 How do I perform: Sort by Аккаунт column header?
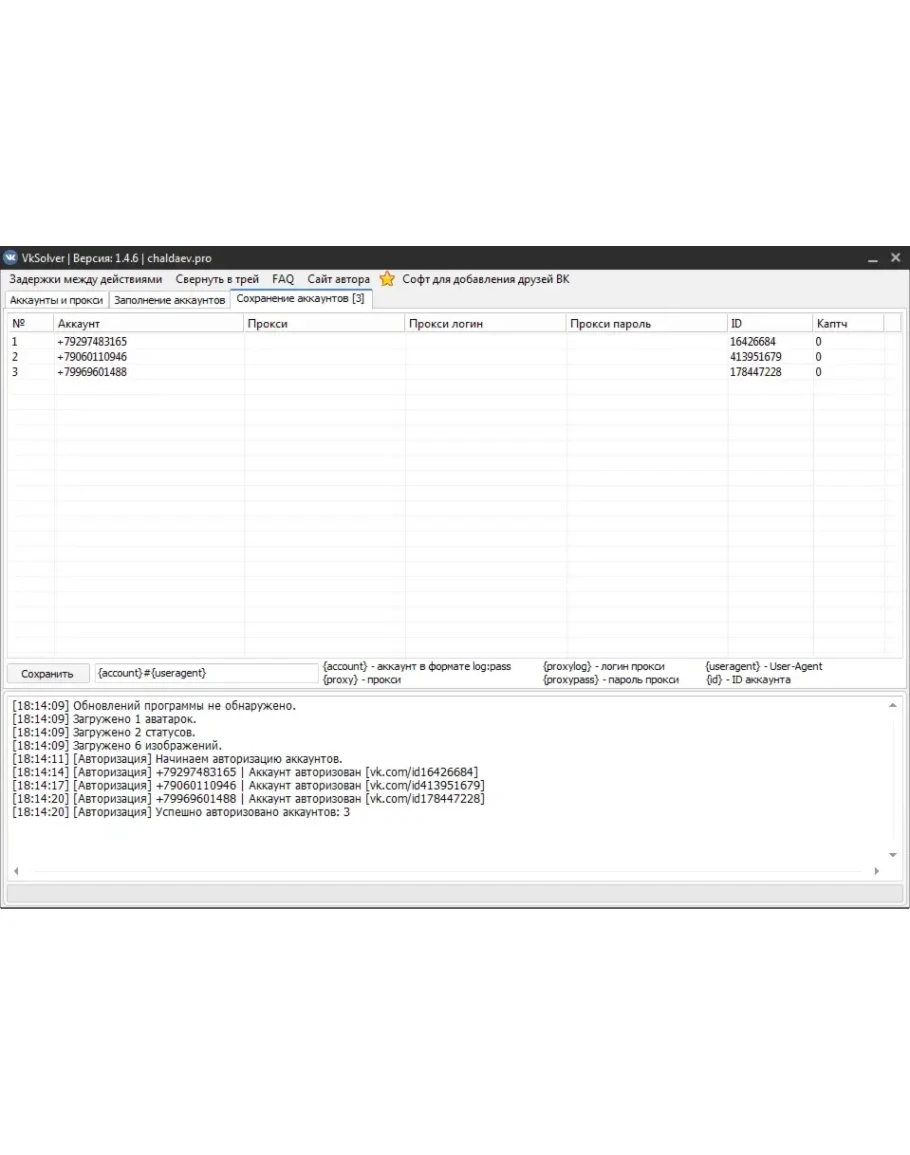click(x=148, y=324)
